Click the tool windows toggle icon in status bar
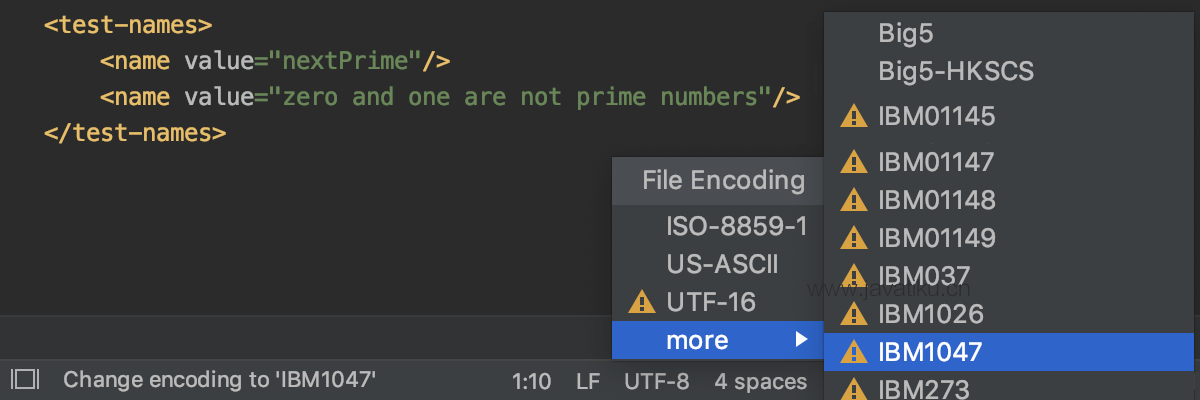Screen dimensions: 1200x400 point(25,380)
